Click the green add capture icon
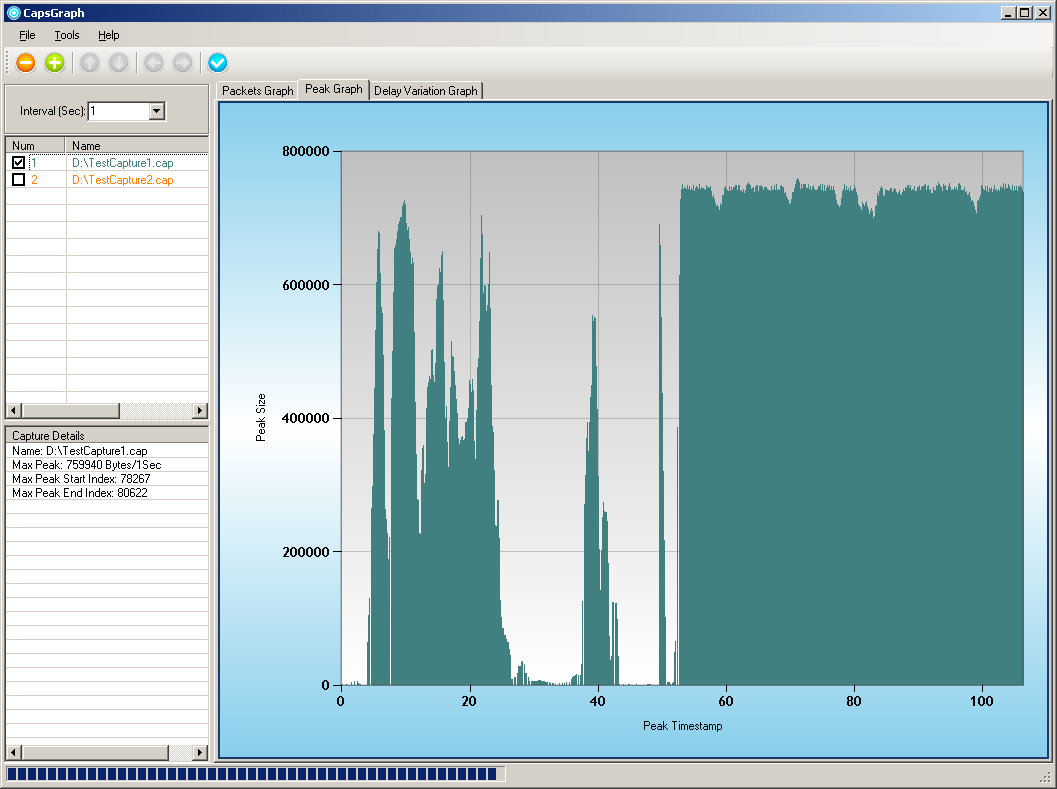This screenshot has height=789, width=1057. click(x=55, y=63)
